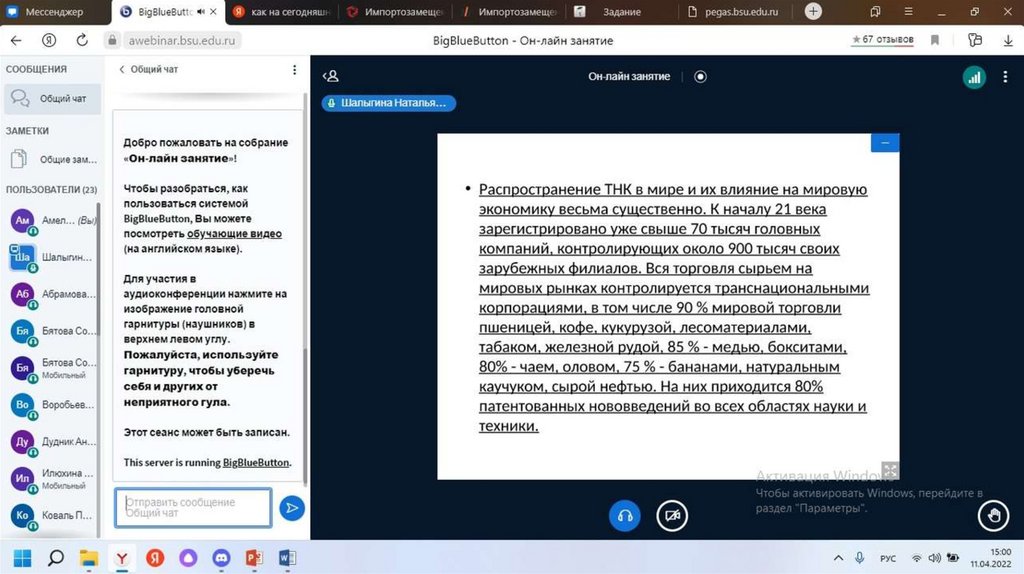Bookmark this page icon
Image resolution: width=1024 pixels, height=574 pixels.
click(935, 40)
